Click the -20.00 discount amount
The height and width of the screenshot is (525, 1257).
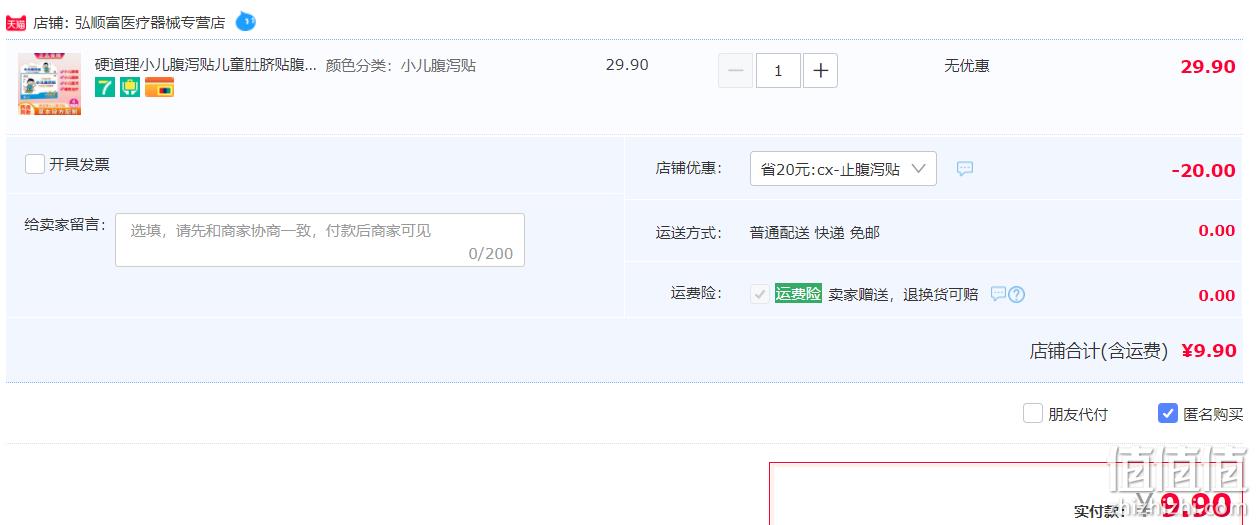[x=1204, y=171]
